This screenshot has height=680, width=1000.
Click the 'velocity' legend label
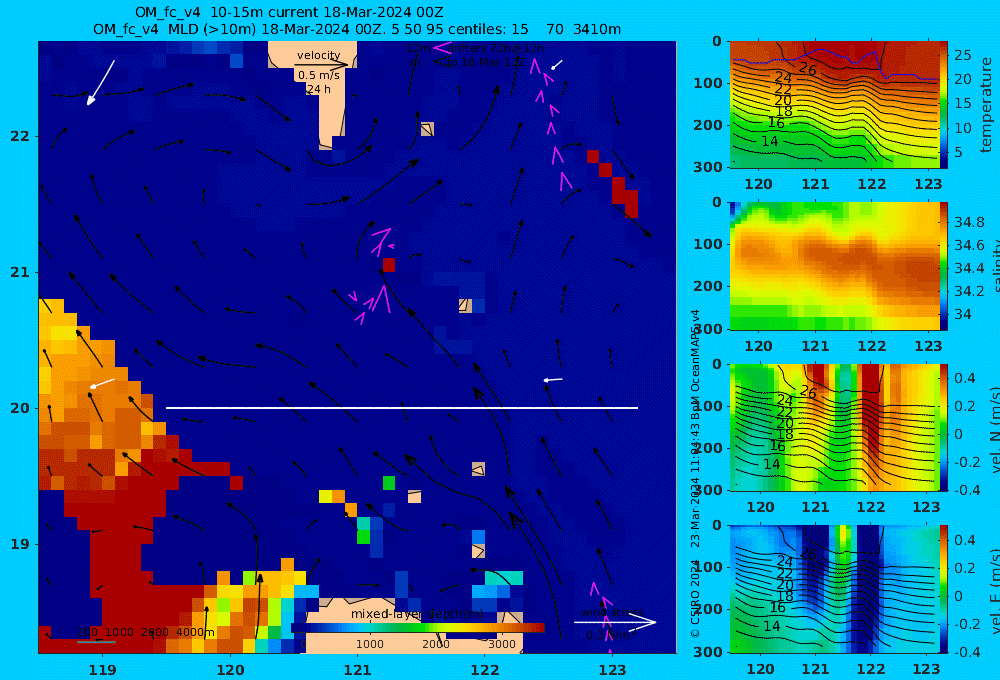coord(318,55)
